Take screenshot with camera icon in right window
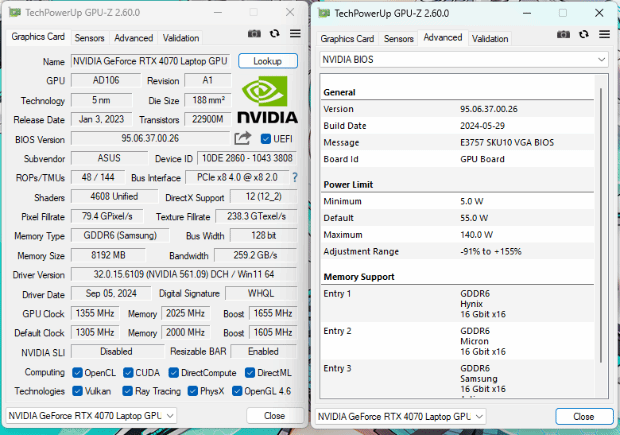Viewport: 620px width, 435px height. pos(563,34)
